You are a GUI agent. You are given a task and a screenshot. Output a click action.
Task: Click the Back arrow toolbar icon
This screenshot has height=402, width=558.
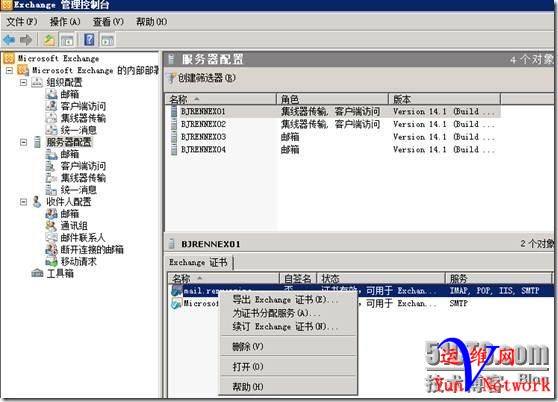coord(9,40)
